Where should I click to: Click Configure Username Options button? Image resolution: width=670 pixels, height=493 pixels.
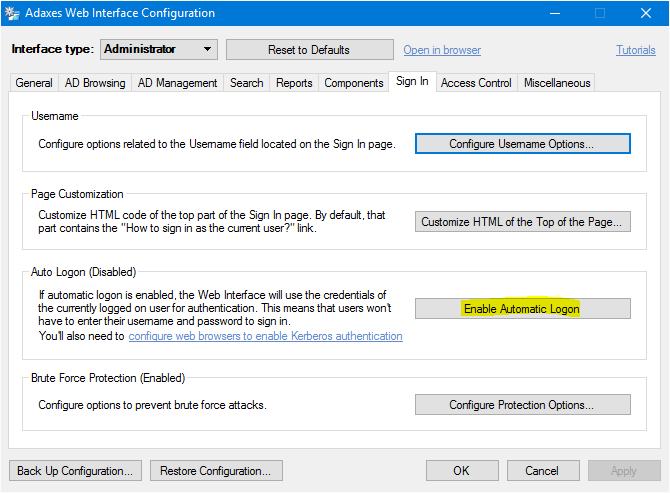click(523, 144)
